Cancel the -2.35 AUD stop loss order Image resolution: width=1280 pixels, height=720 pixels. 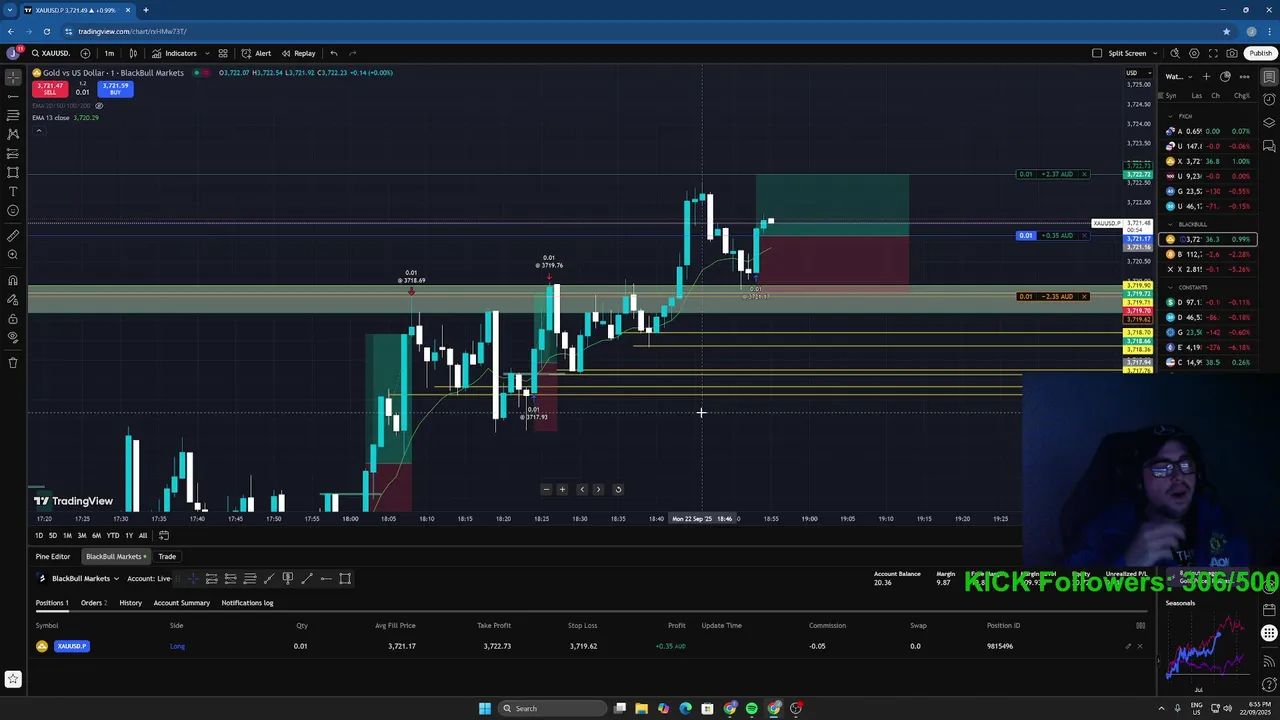click(x=1084, y=296)
